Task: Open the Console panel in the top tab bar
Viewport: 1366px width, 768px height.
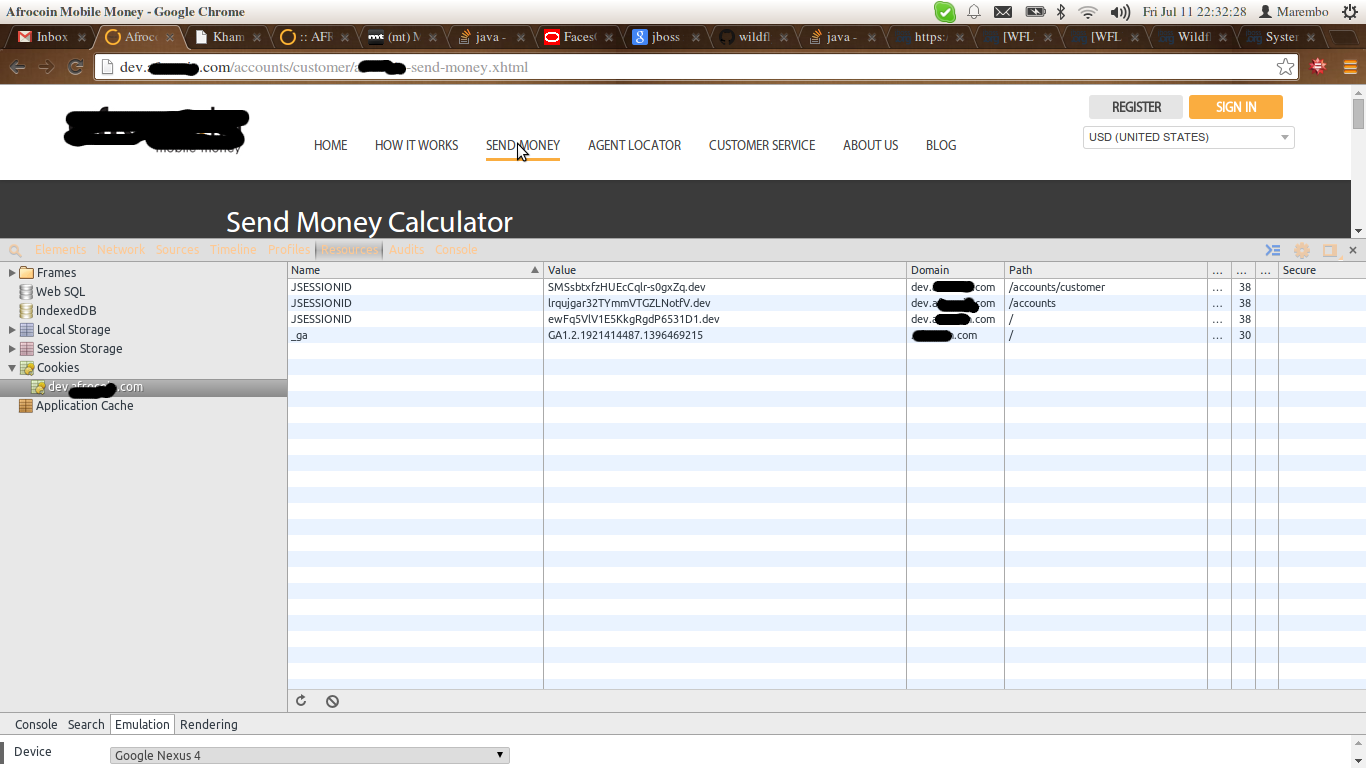Action: coord(456,250)
